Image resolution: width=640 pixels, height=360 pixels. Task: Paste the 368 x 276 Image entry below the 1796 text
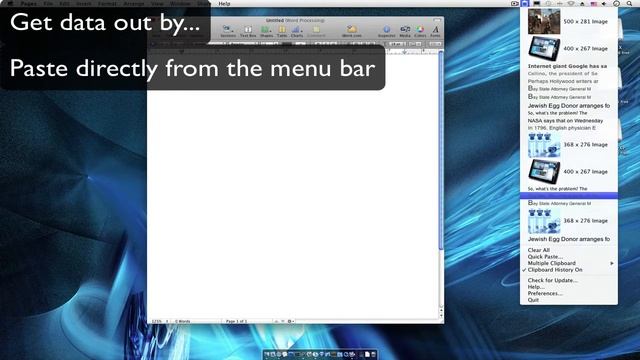(x=569, y=145)
